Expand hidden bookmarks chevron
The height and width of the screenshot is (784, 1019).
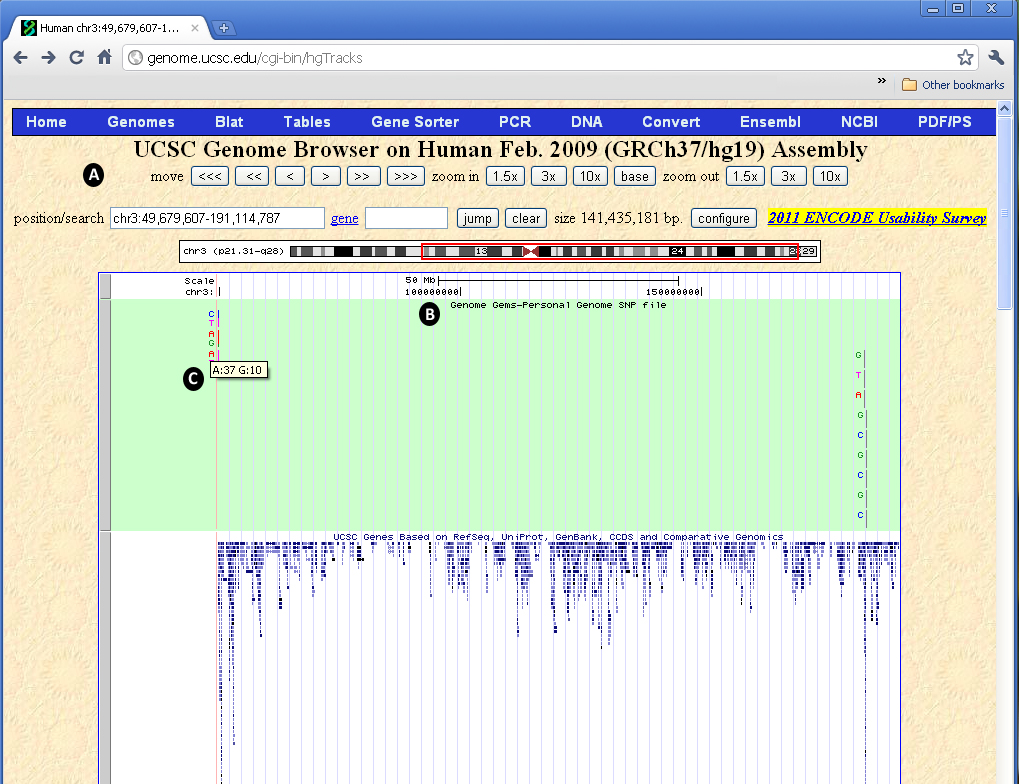(x=882, y=82)
